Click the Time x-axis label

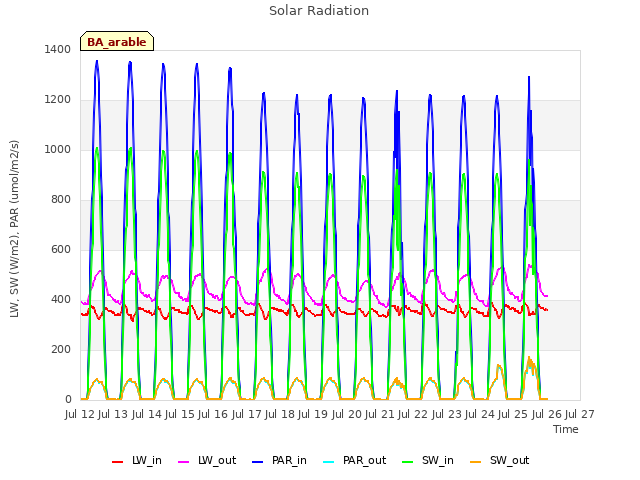pyautogui.click(x=566, y=429)
